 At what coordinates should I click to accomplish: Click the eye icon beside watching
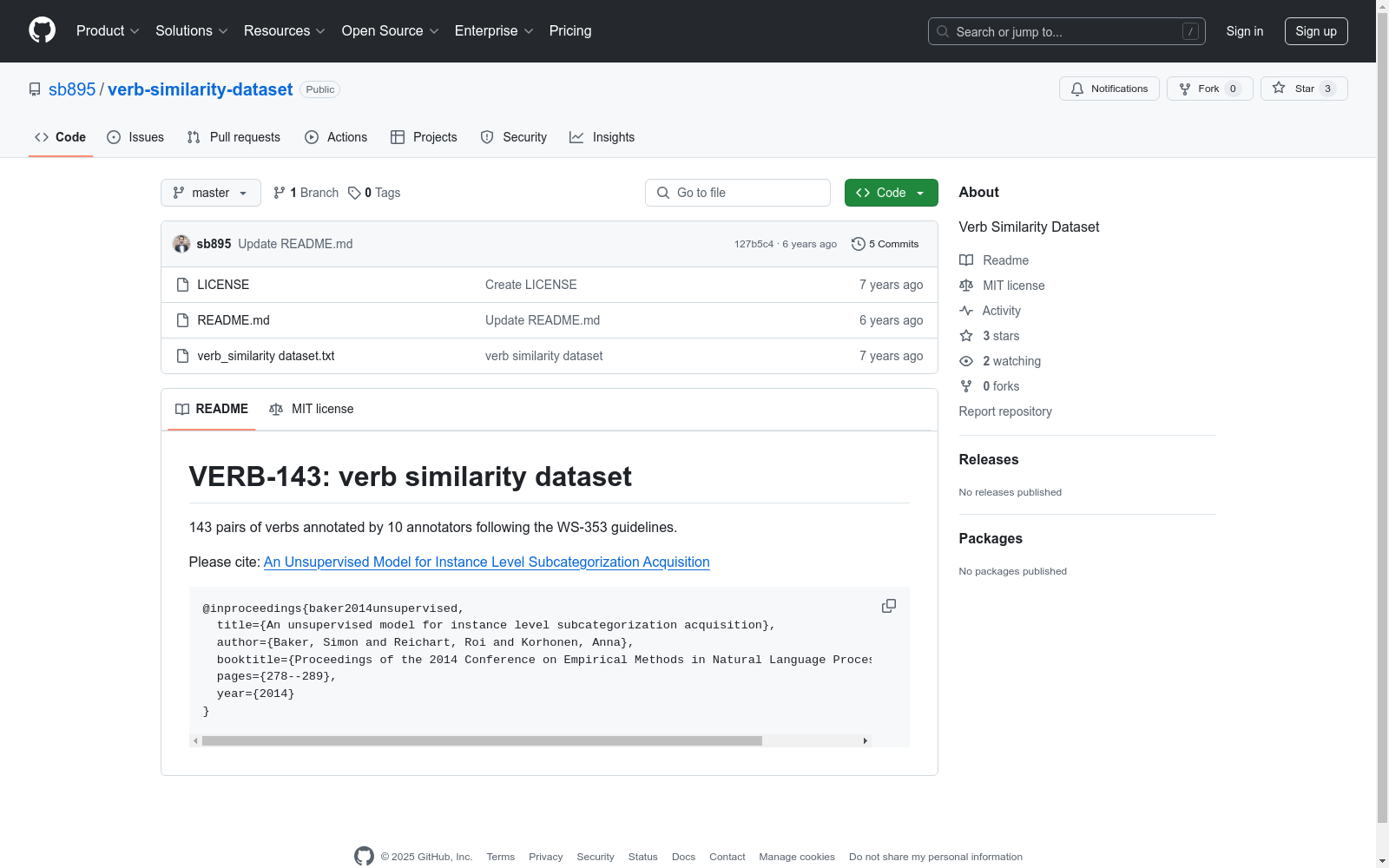coord(966,361)
